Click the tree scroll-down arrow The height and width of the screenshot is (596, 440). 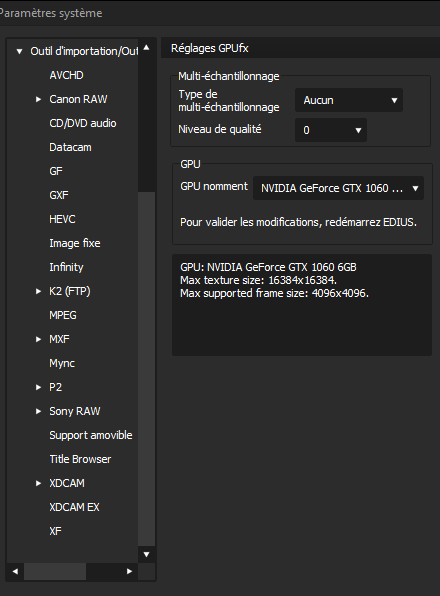click(146, 555)
